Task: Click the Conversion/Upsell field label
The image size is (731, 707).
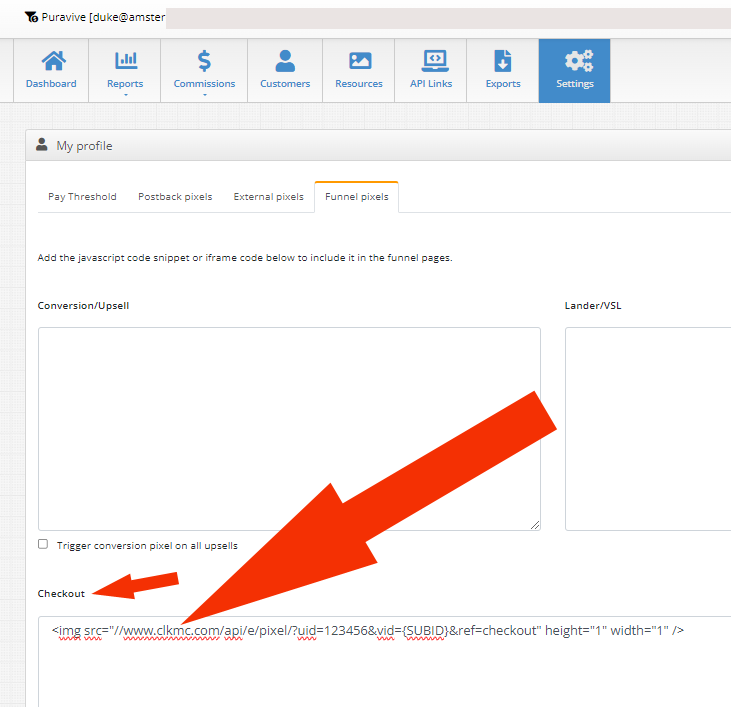Action: 83,306
